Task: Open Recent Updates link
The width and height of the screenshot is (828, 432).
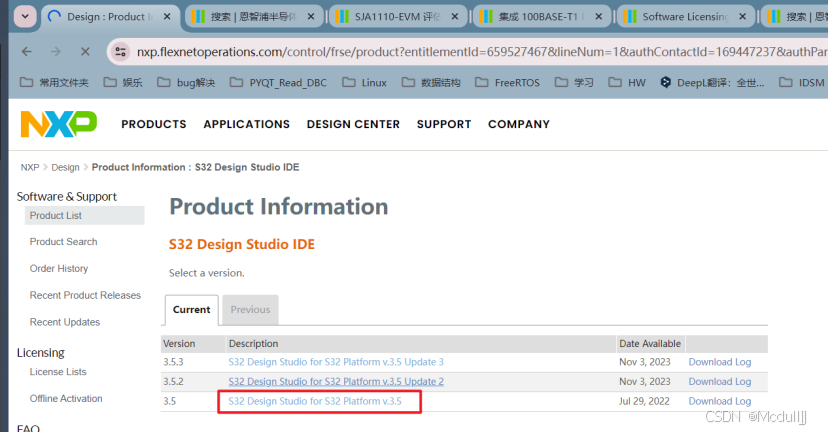Action: pyautogui.click(x=64, y=322)
